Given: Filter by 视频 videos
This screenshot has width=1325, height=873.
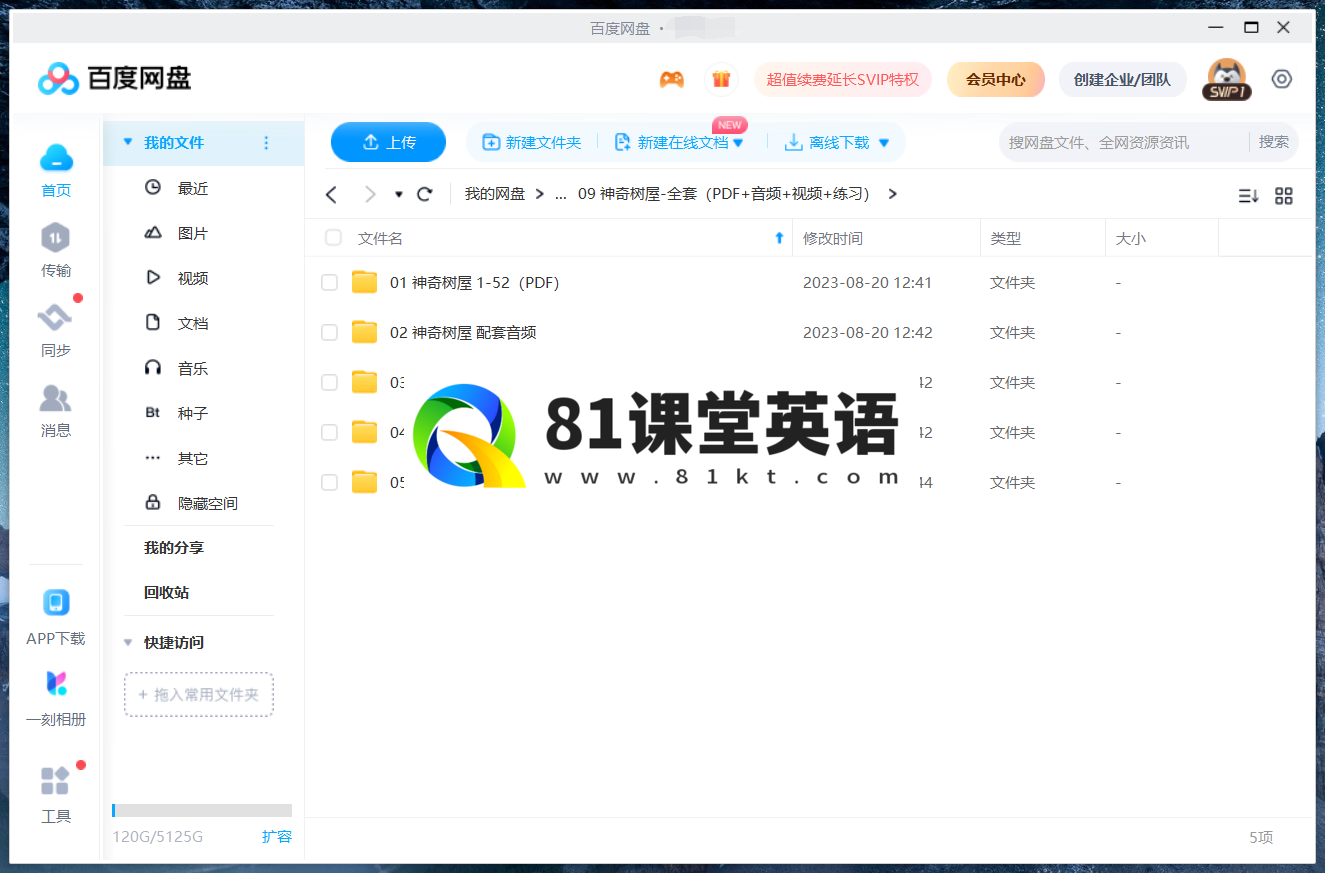Looking at the screenshot, I should click(193, 278).
